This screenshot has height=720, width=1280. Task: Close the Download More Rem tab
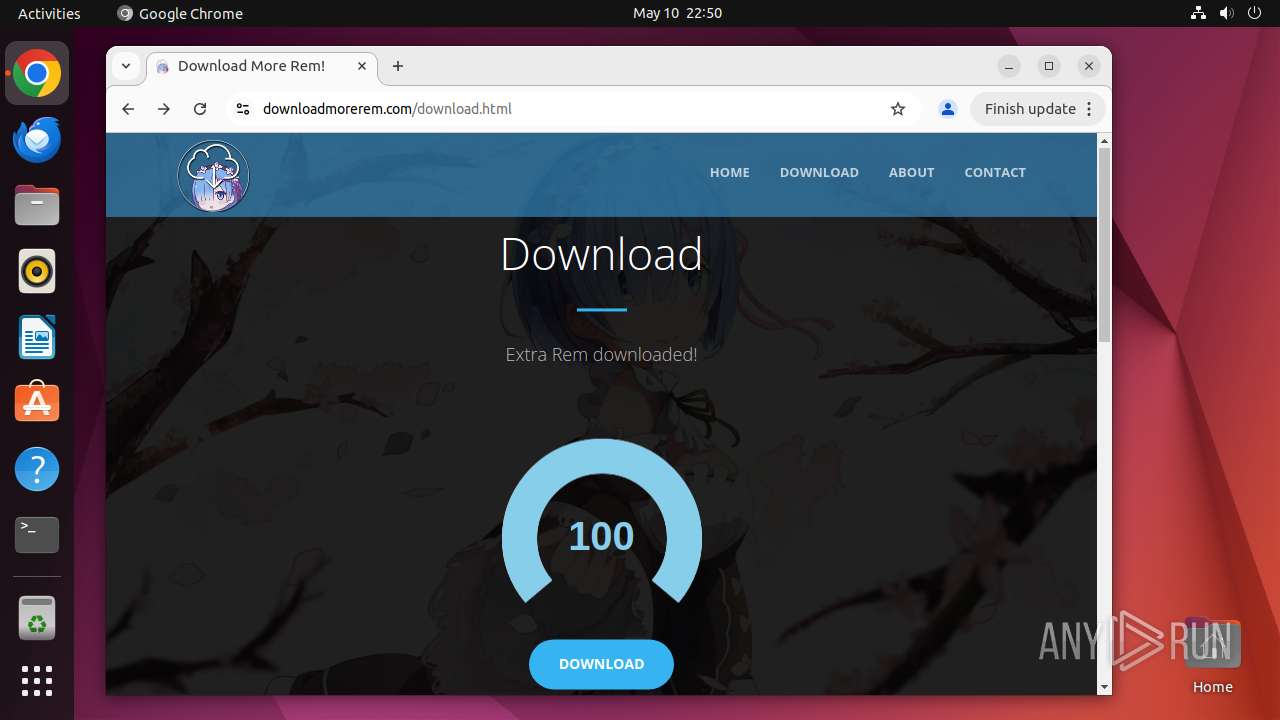coord(362,66)
